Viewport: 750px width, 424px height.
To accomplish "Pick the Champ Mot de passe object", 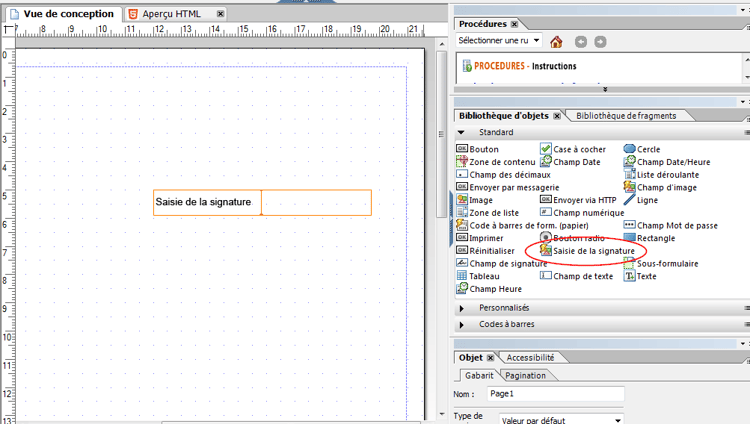I will click(x=671, y=225).
